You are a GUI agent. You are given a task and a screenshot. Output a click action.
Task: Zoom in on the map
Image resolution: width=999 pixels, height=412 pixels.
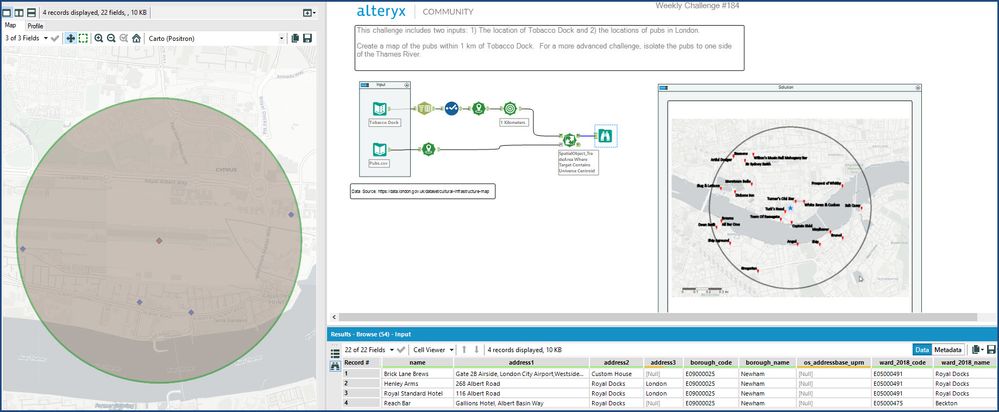coord(99,38)
